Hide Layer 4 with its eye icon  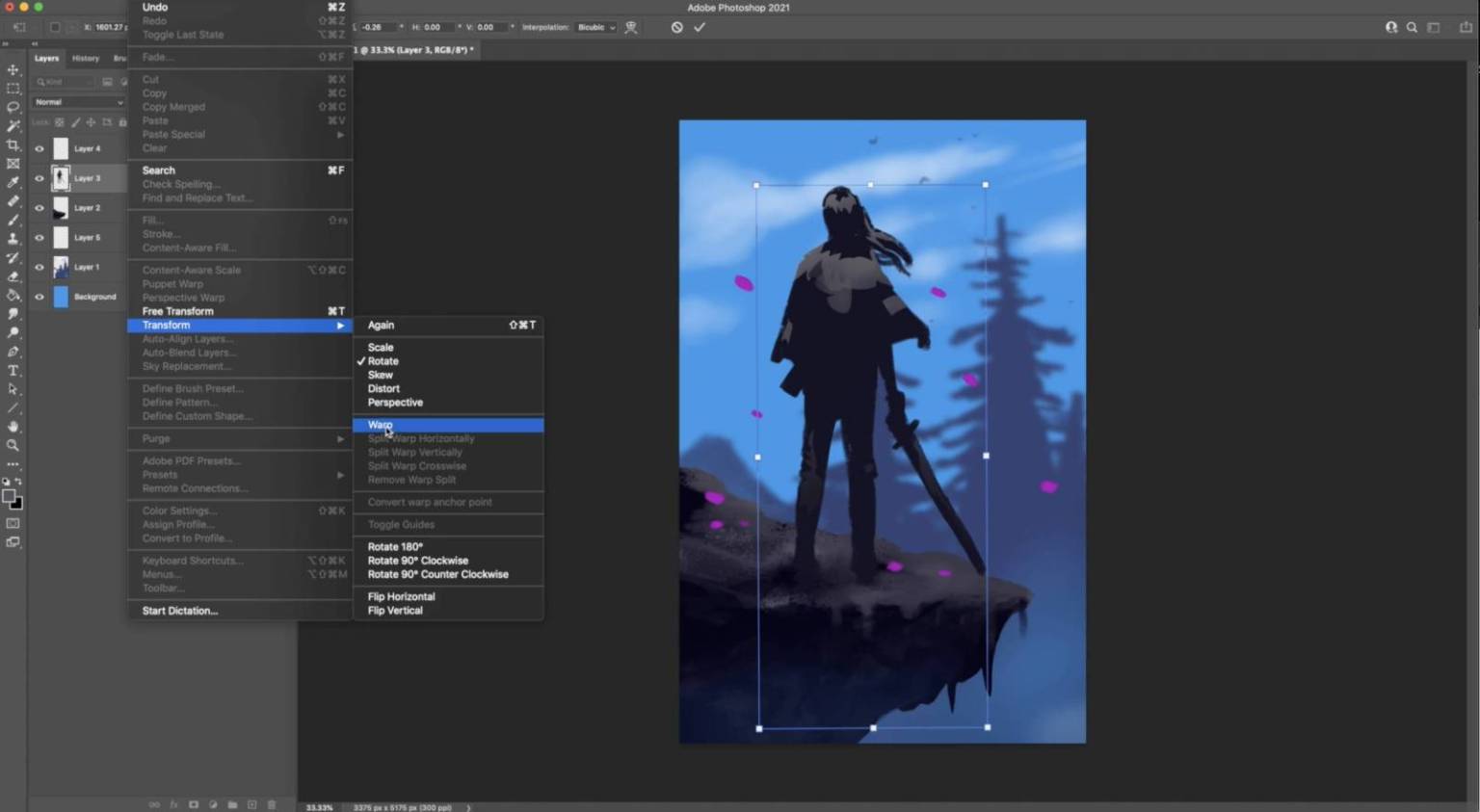pyautogui.click(x=40, y=148)
